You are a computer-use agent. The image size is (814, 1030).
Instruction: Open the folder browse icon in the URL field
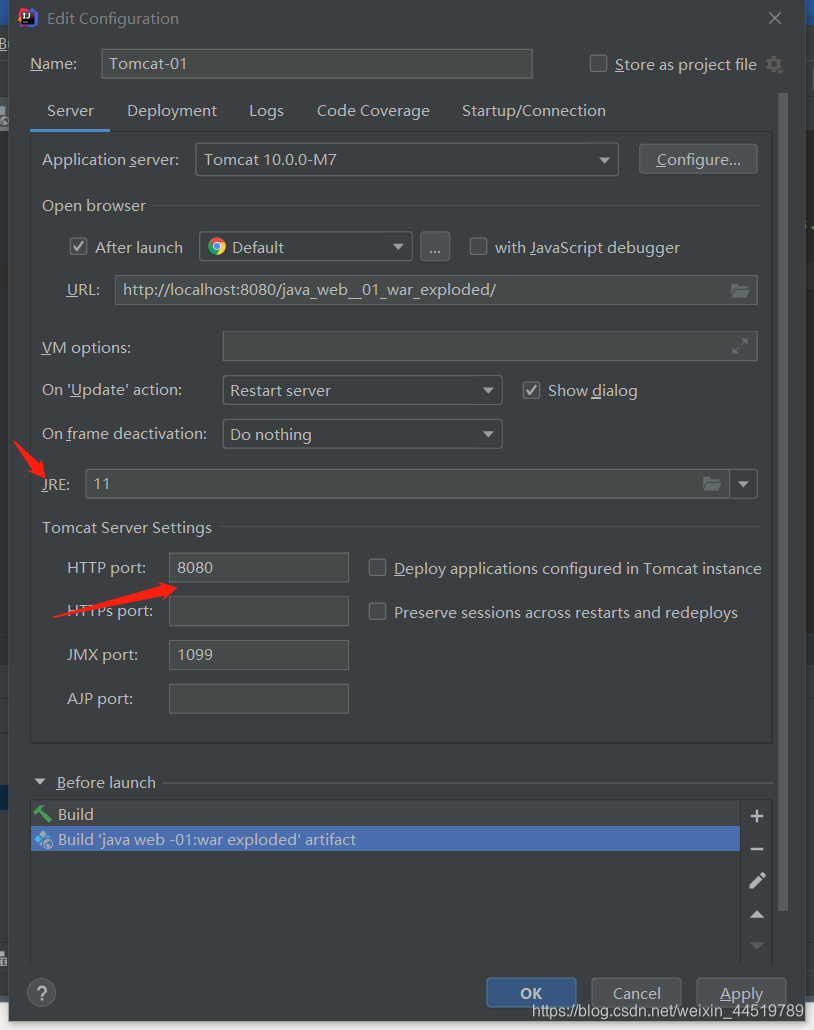click(740, 290)
